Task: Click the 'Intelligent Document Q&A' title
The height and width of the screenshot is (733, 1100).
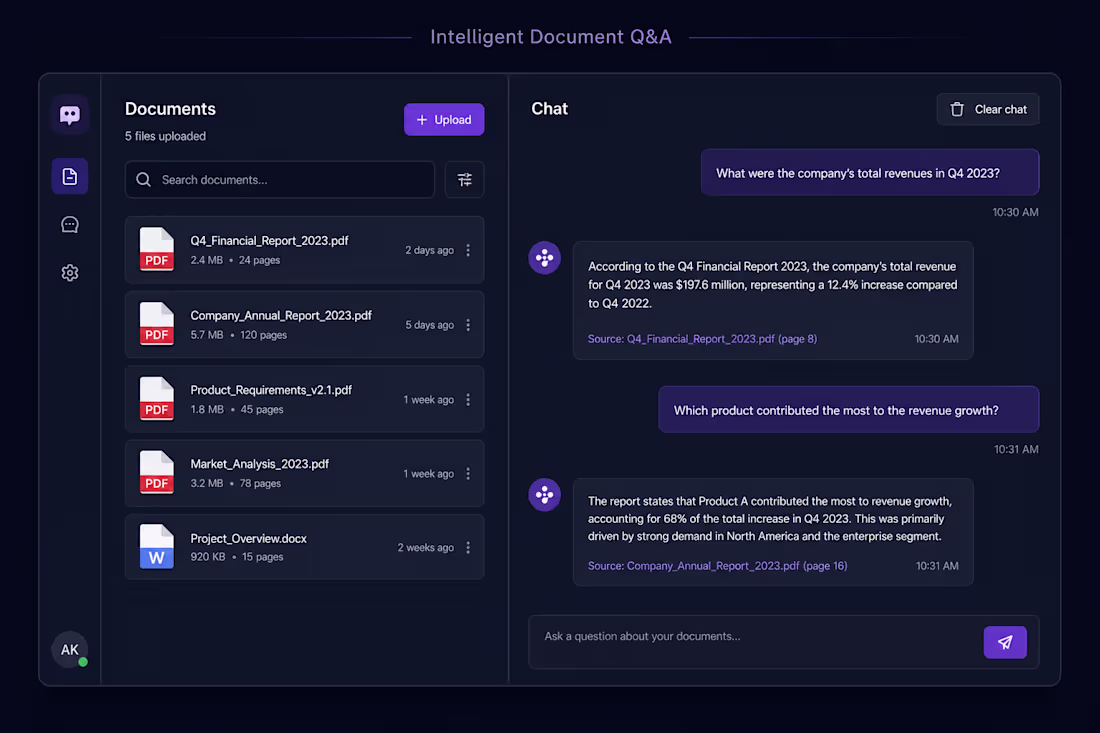Action: click(x=551, y=36)
